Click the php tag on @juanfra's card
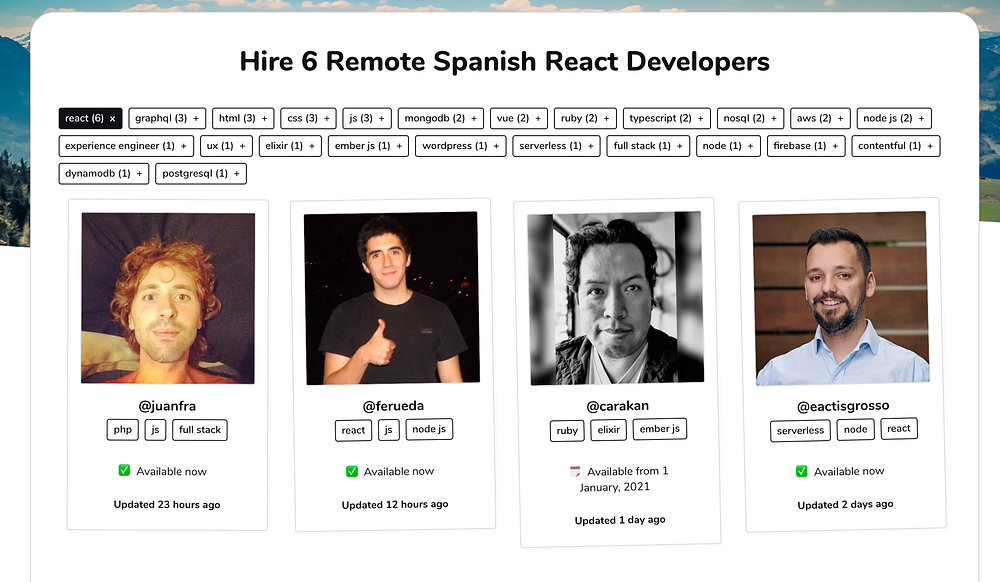Viewport: 1000px width, 582px height. [x=122, y=430]
